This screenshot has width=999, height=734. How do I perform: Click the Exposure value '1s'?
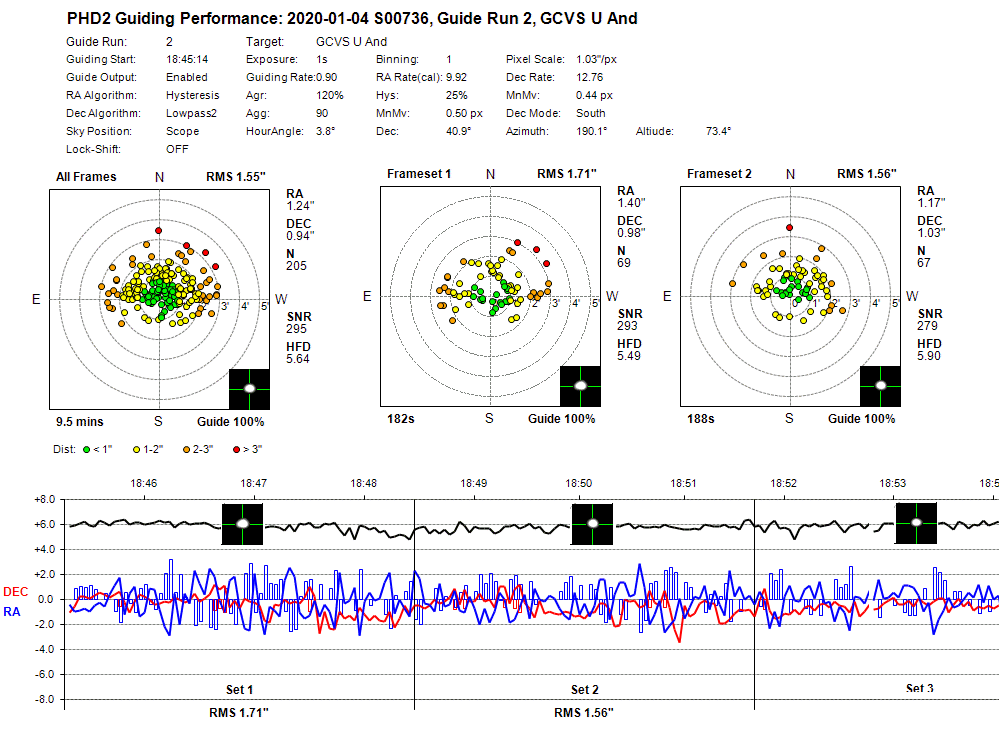coord(322,59)
